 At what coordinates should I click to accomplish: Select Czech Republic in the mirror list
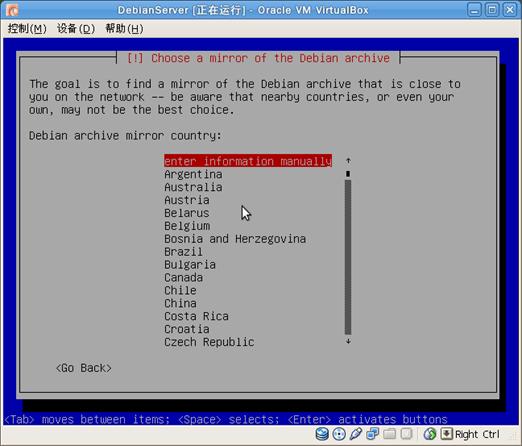209,342
